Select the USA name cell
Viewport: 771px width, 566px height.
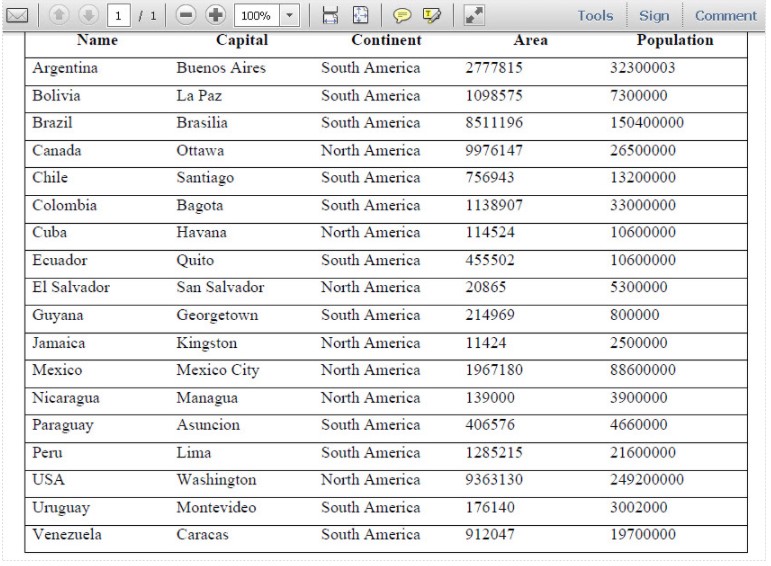(48, 479)
